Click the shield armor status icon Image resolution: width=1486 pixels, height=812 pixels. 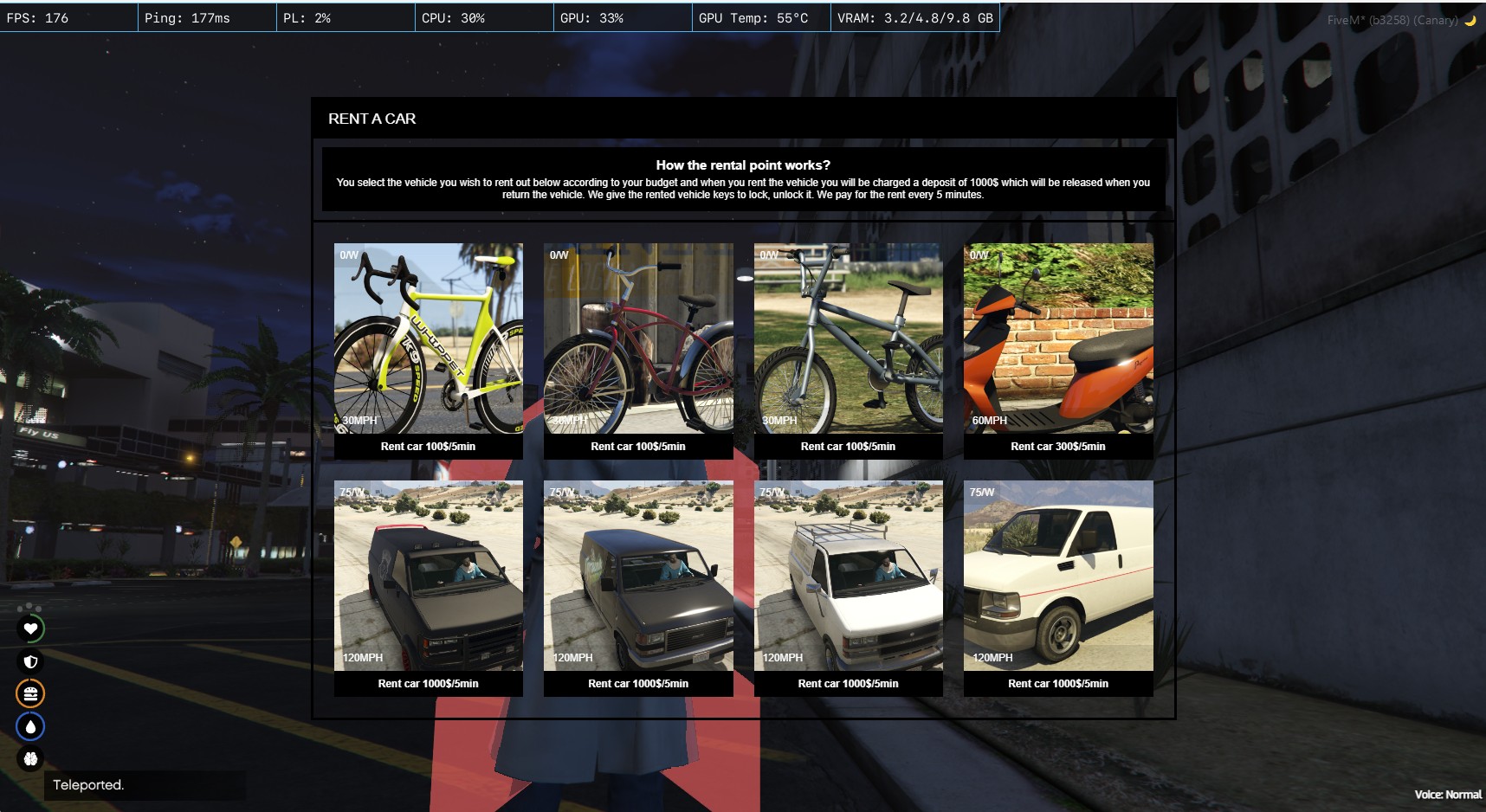tap(30, 661)
